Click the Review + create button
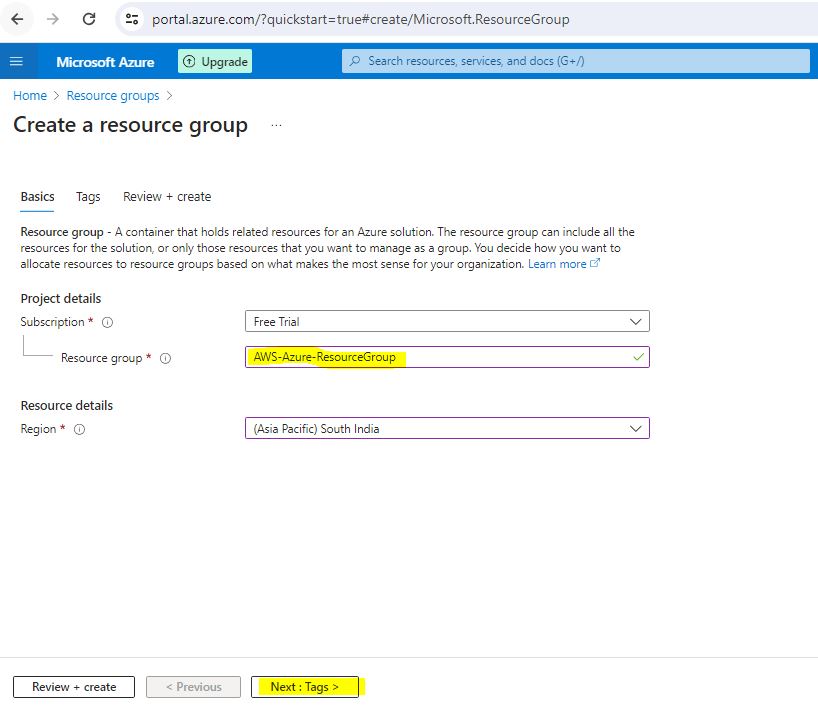The width and height of the screenshot is (818, 710). point(74,687)
